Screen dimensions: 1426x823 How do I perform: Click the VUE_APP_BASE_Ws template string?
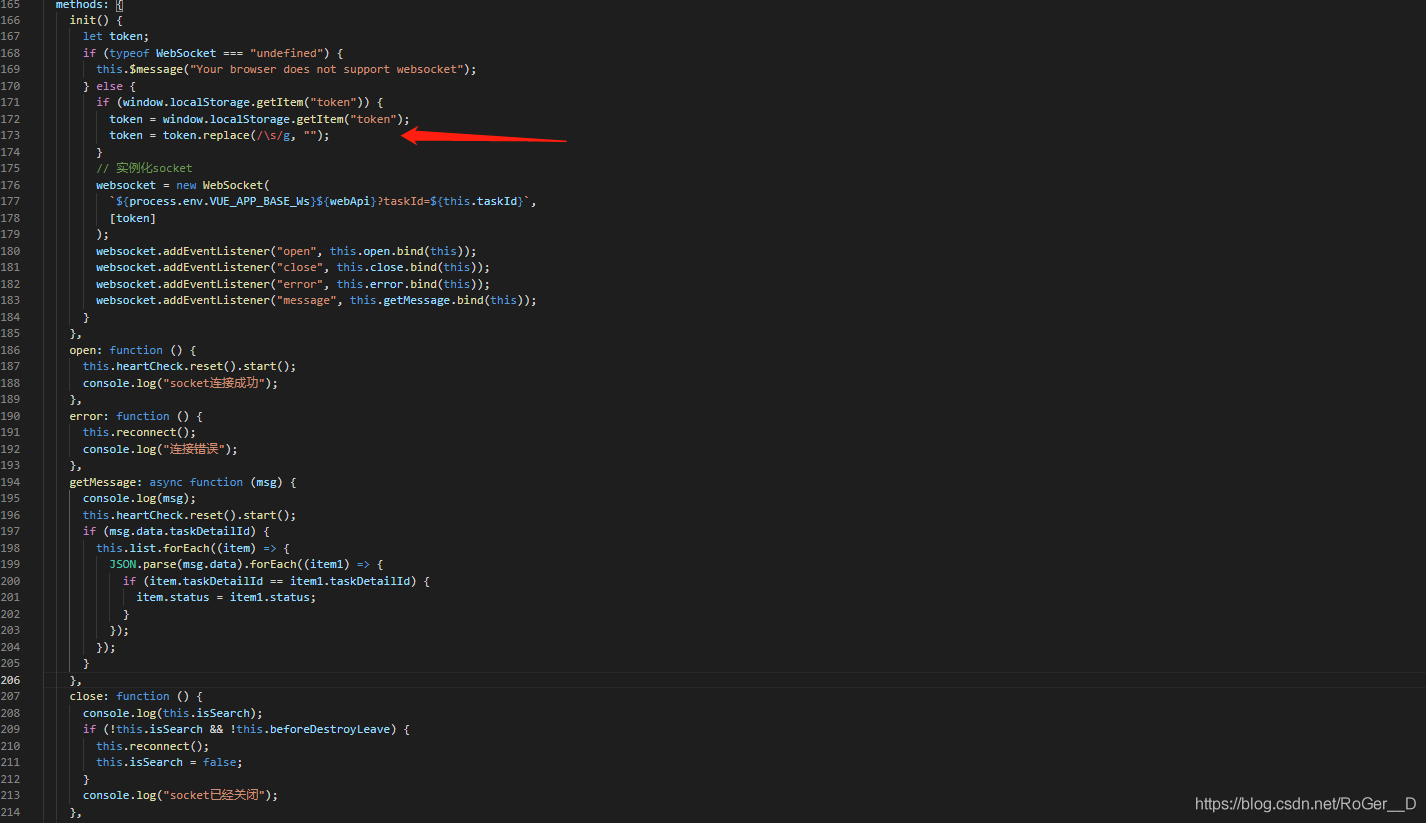[x=323, y=201]
